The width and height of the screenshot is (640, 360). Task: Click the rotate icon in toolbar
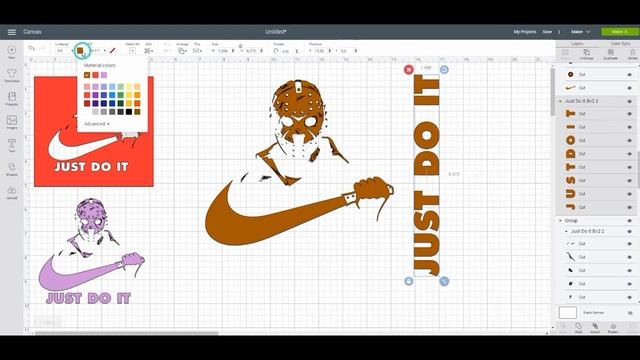coord(276,51)
